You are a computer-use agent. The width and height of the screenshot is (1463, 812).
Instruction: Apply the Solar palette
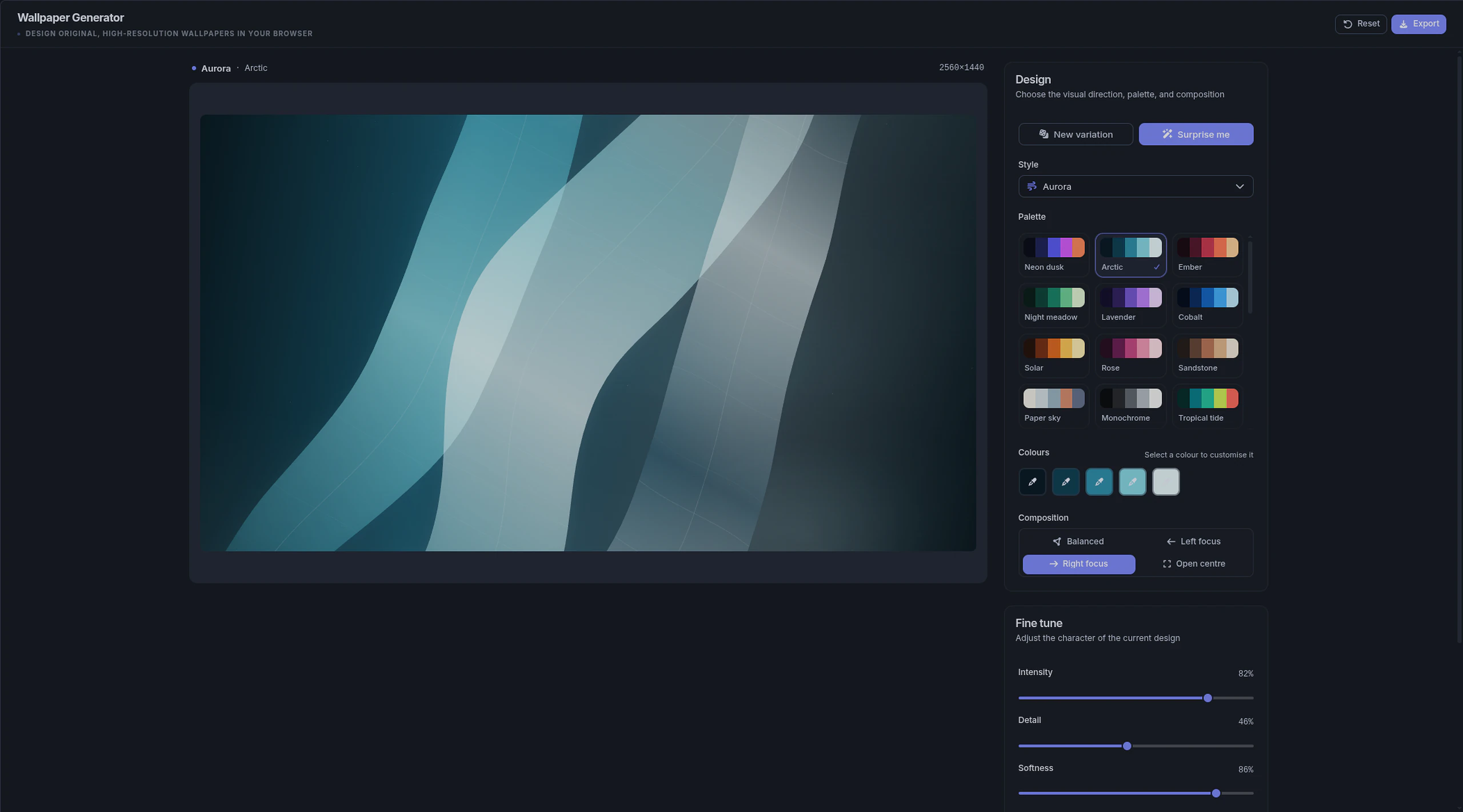[x=1053, y=355]
